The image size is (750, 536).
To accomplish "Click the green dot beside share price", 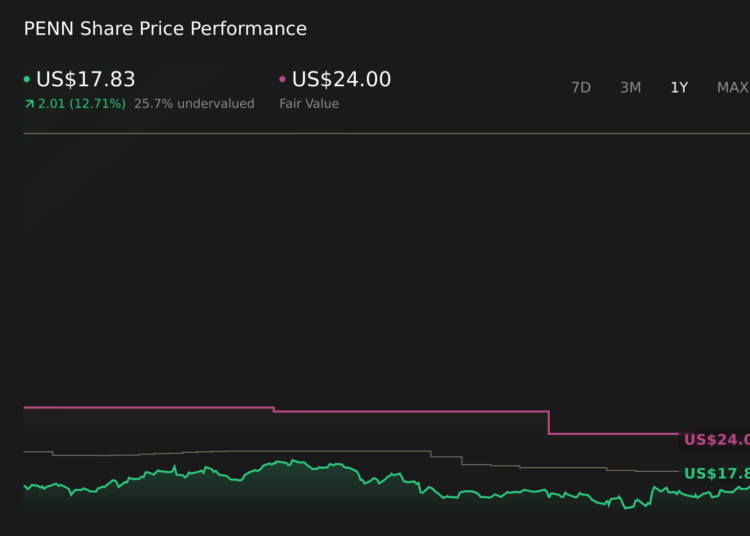I will (27, 79).
